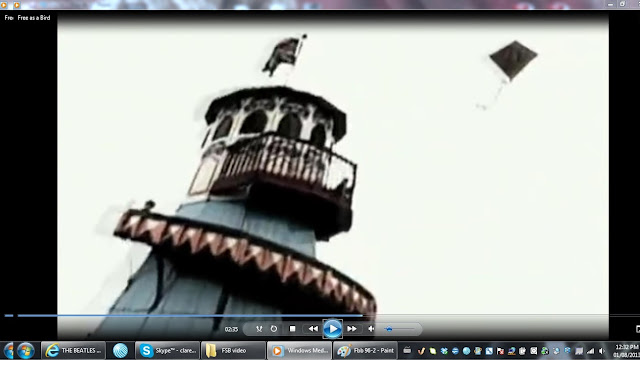Open the Dropbox tray icon

point(444,351)
